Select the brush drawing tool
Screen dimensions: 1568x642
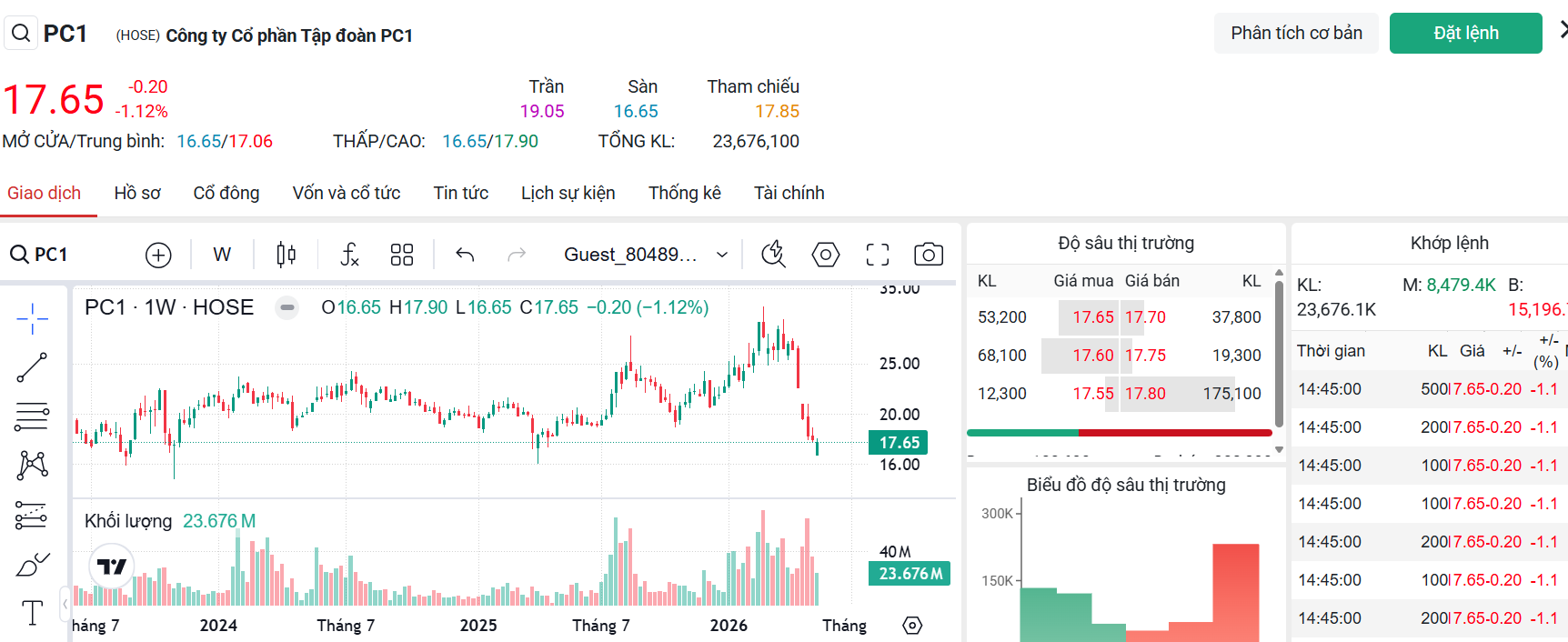tap(32, 565)
